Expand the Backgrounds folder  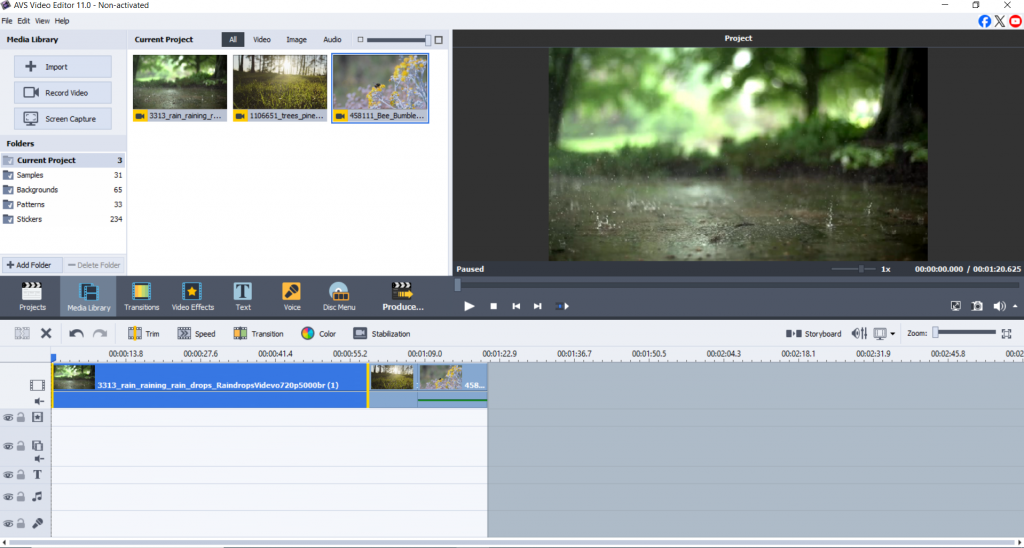point(37,190)
